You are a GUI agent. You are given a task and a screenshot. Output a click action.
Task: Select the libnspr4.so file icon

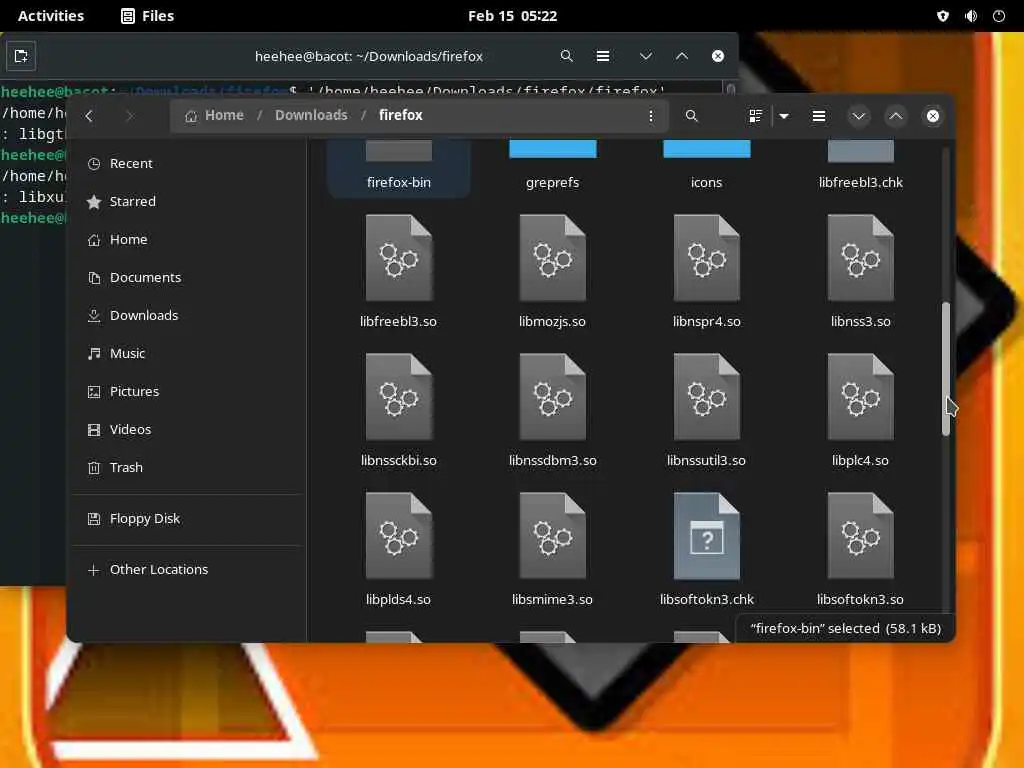(x=707, y=258)
